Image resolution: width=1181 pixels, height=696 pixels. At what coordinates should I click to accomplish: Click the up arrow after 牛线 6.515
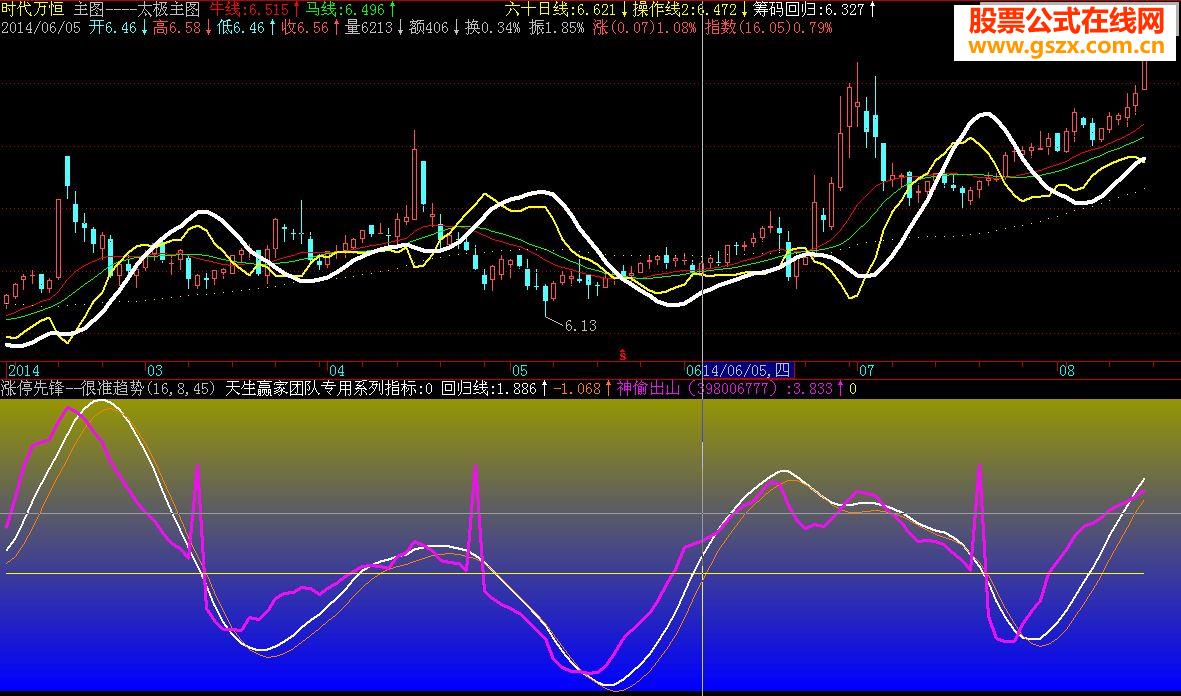tap(297, 9)
